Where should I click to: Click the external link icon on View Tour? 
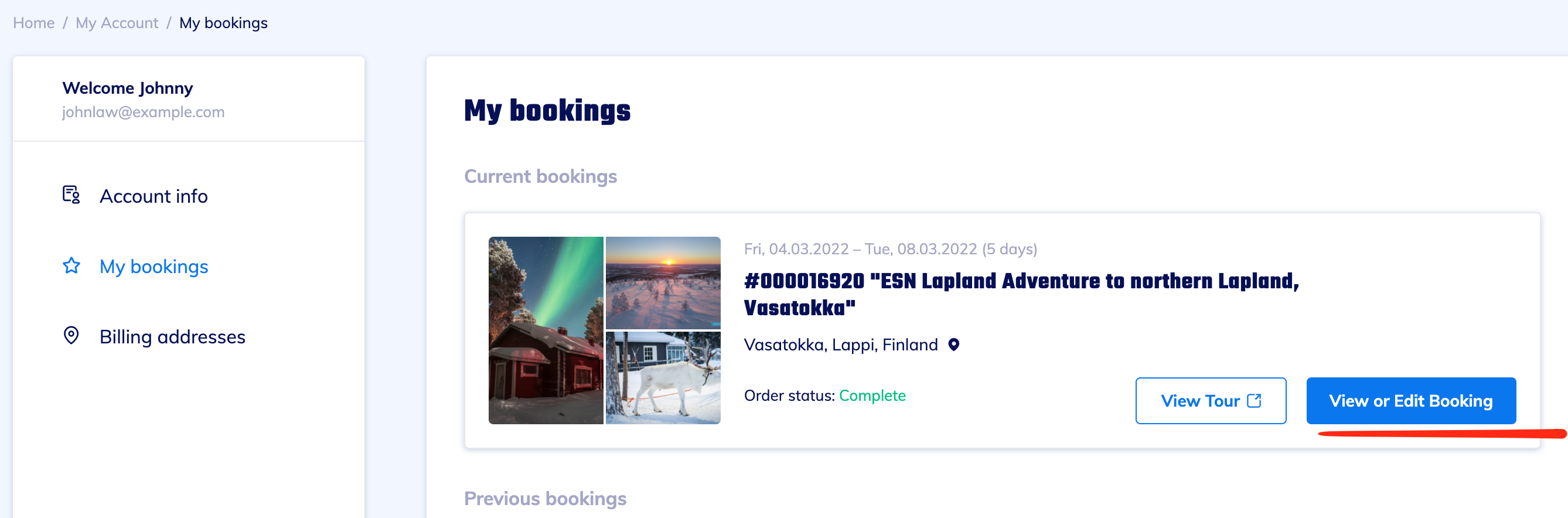[x=1254, y=401]
